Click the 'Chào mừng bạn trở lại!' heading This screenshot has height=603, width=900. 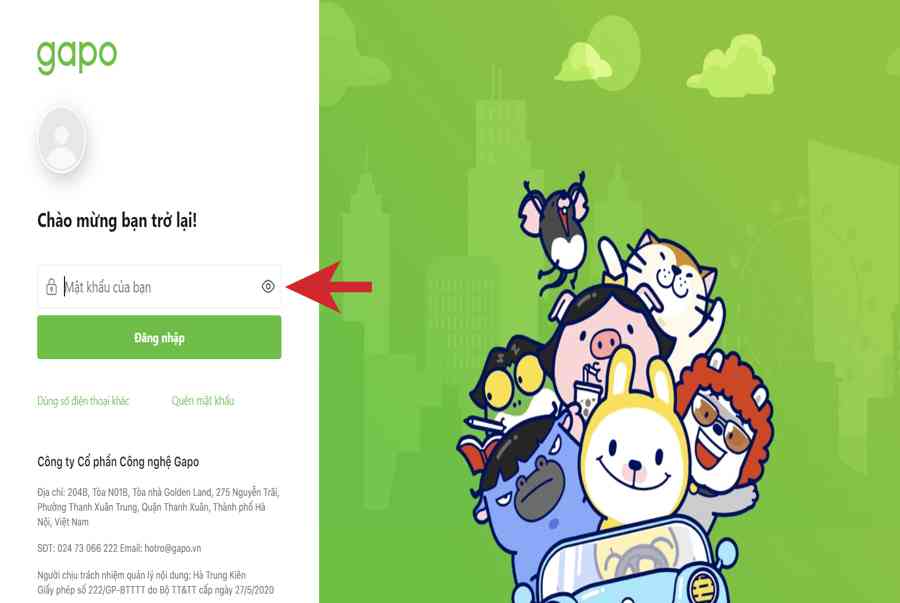pos(117,221)
